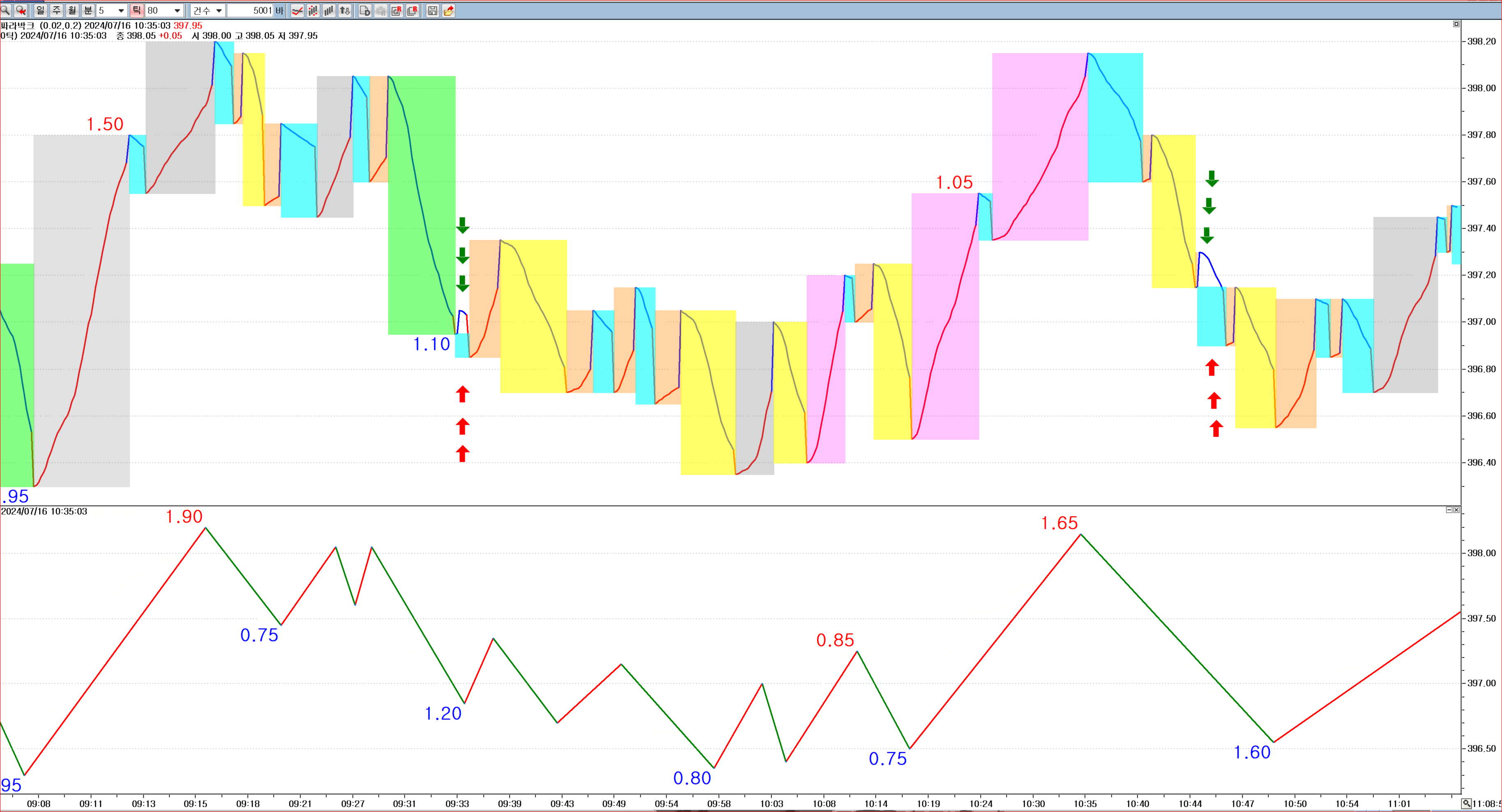The width and height of the screenshot is (1502, 812).
Task: Click the bar count field showing 5001
Action: pyautogui.click(x=251, y=11)
